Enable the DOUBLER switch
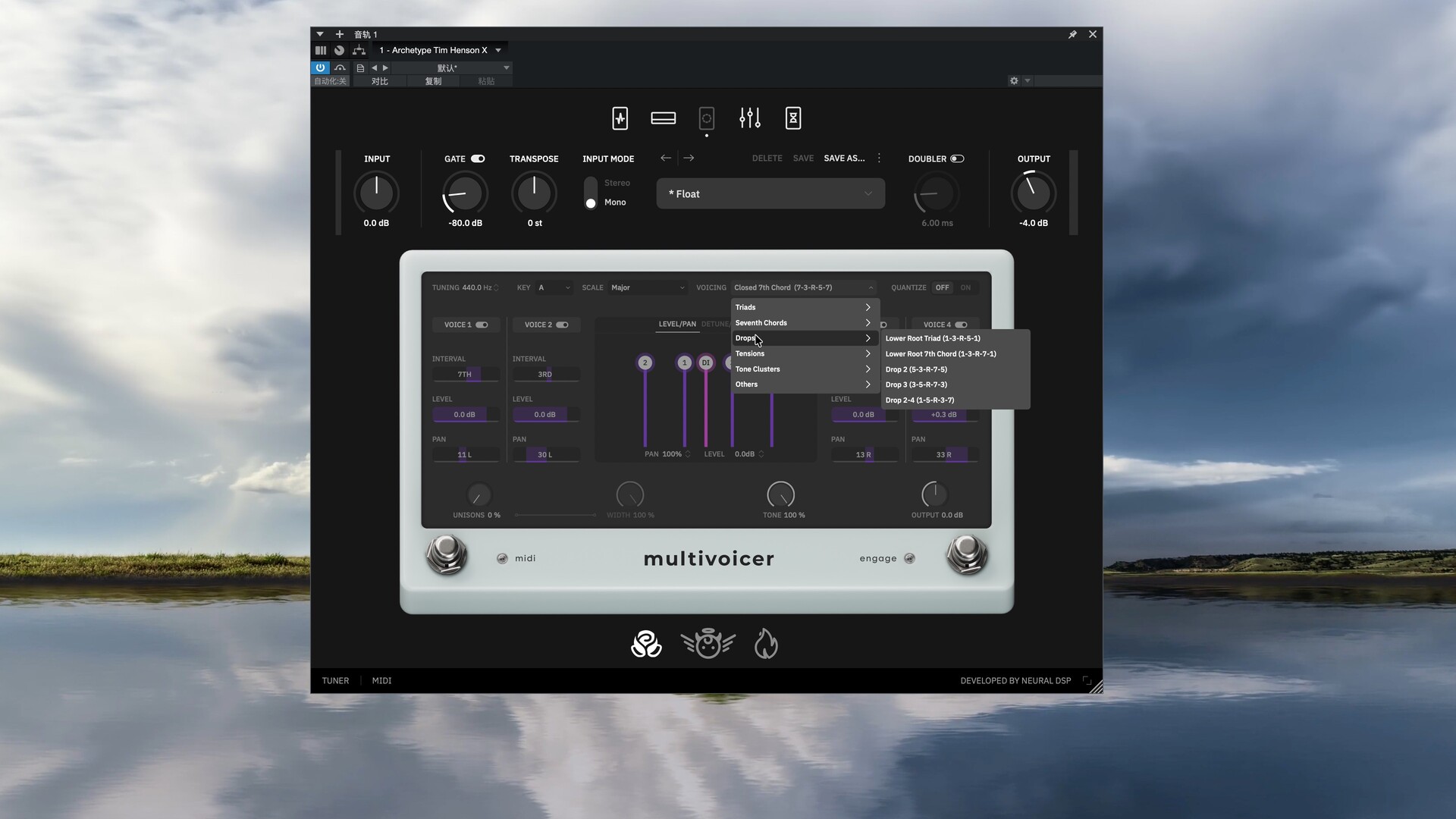This screenshot has width=1456, height=819. (957, 158)
